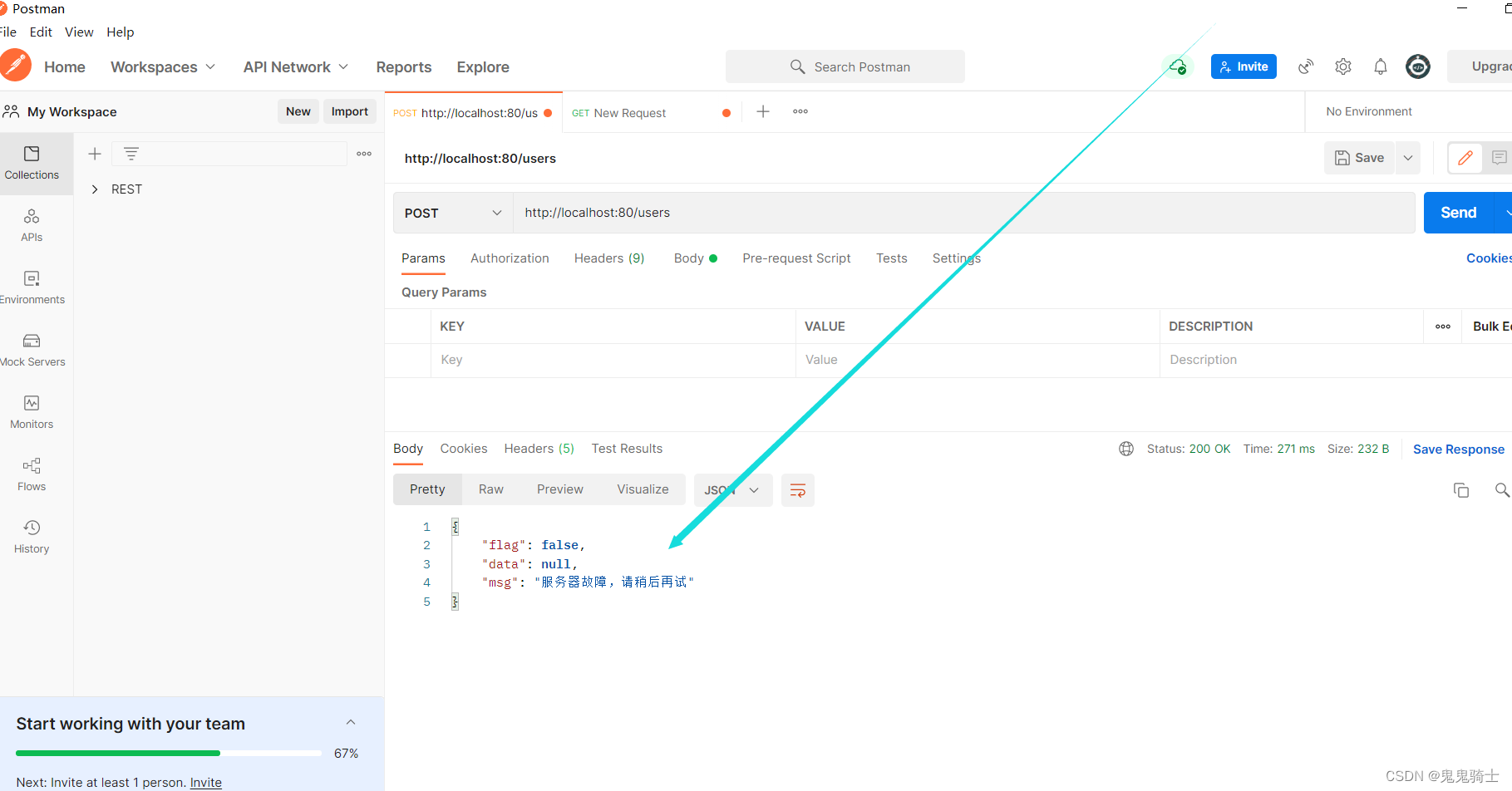Open the request Tests tab
1512x791 pixels.
(891, 258)
